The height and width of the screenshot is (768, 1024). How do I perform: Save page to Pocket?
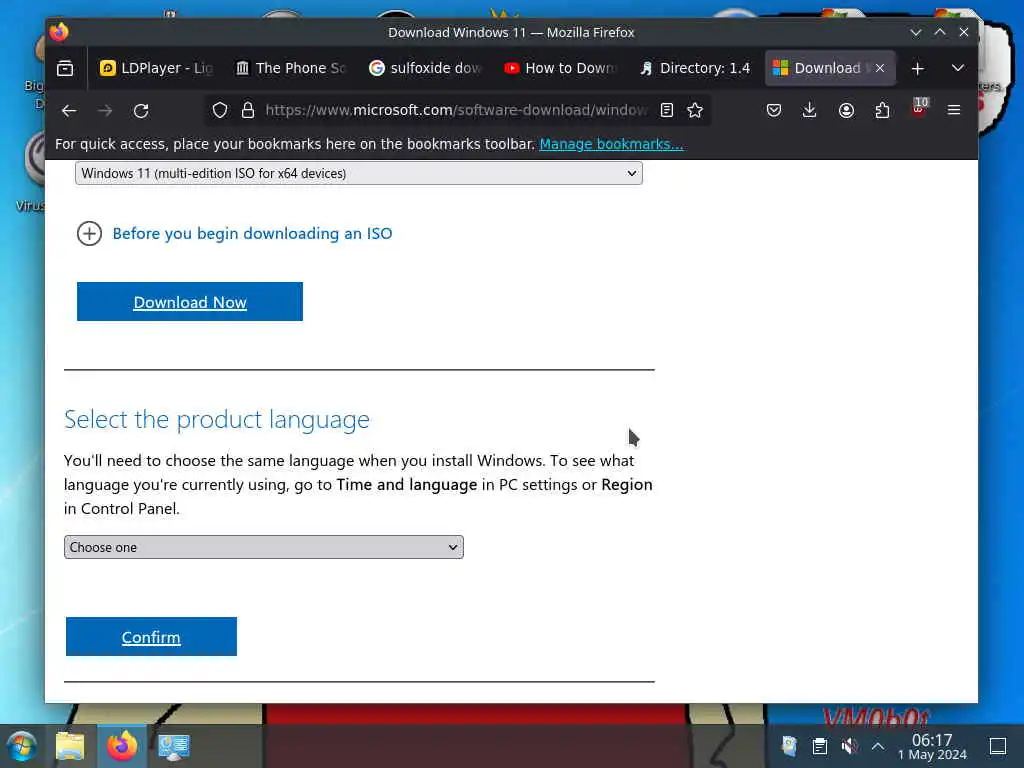point(774,110)
